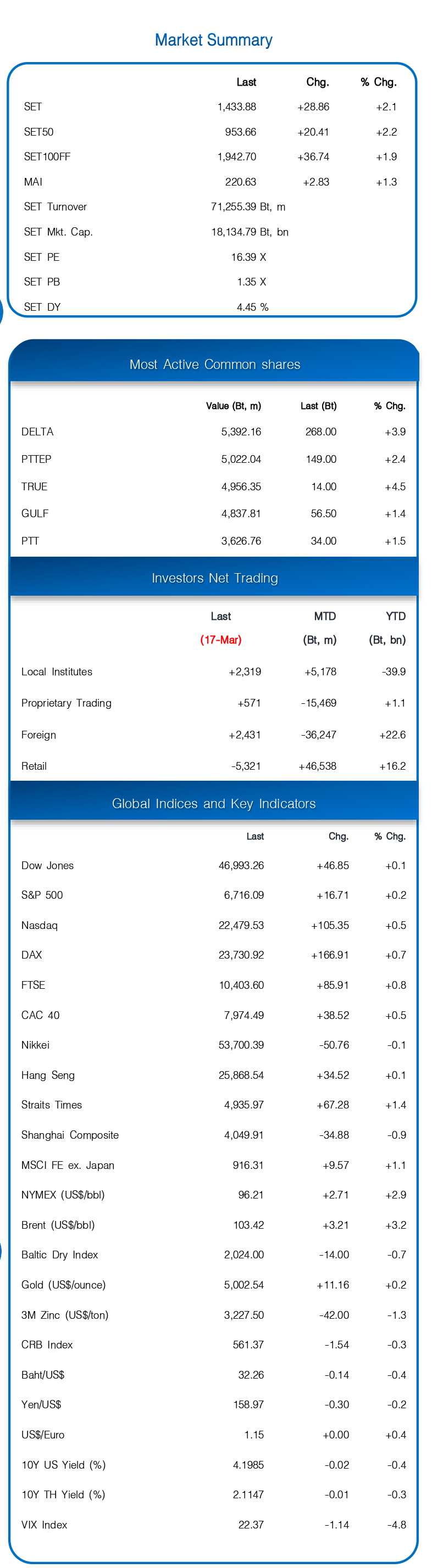Click the TRUE stock label
The height and width of the screenshot is (1568, 432).
pos(34,486)
